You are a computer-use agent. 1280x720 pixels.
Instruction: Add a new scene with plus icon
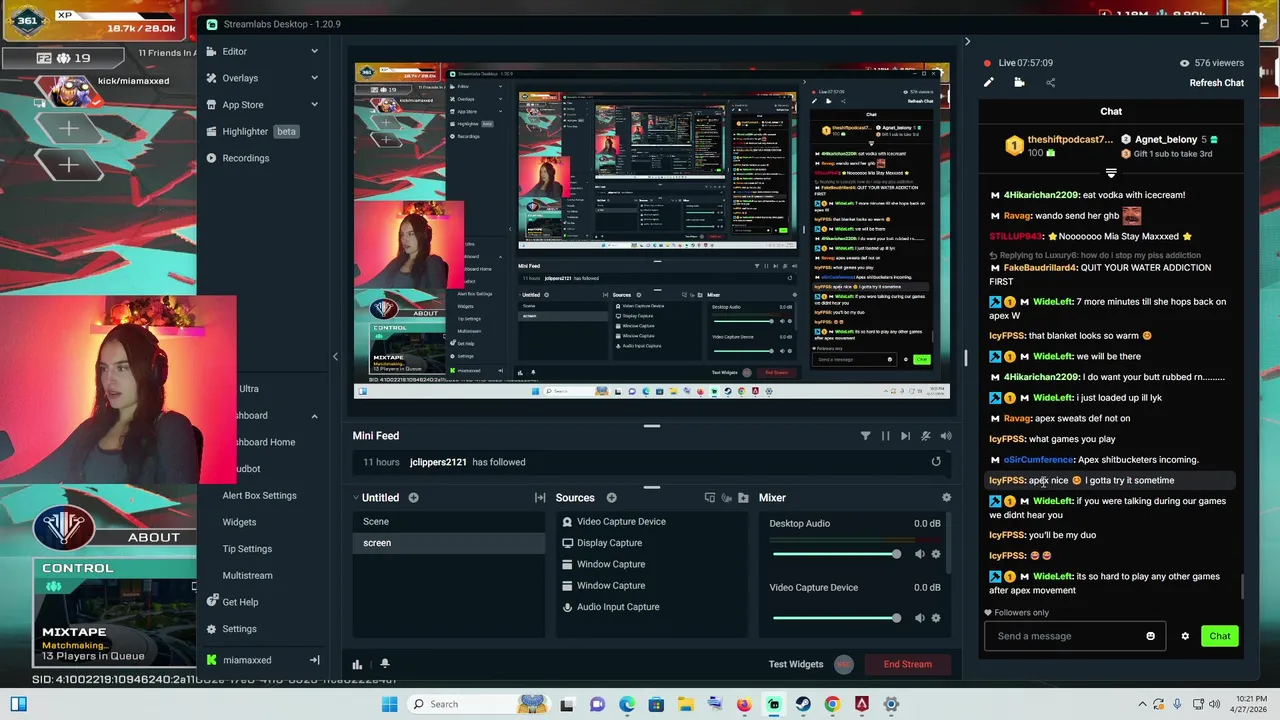tap(413, 498)
